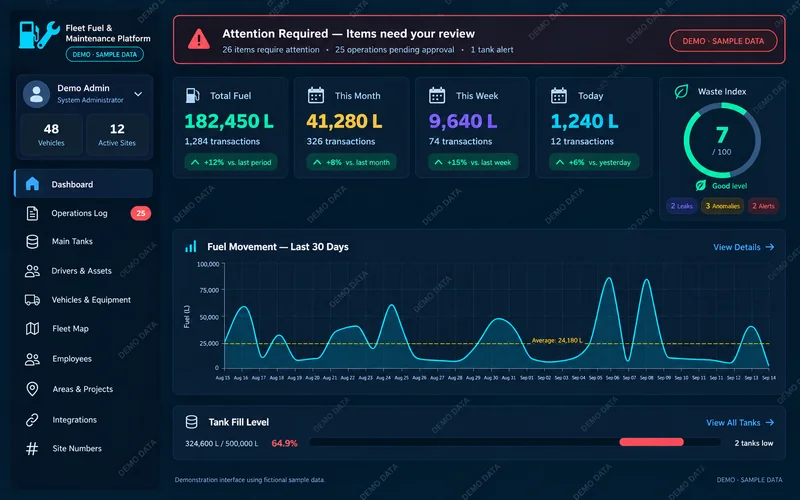Click the 2 Leaks chip
800x500 pixels.
pyautogui.click(x=682, y=206)
